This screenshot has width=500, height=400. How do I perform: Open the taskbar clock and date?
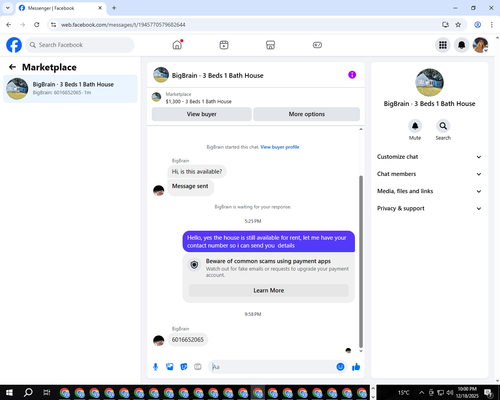(x=467, y=392)
